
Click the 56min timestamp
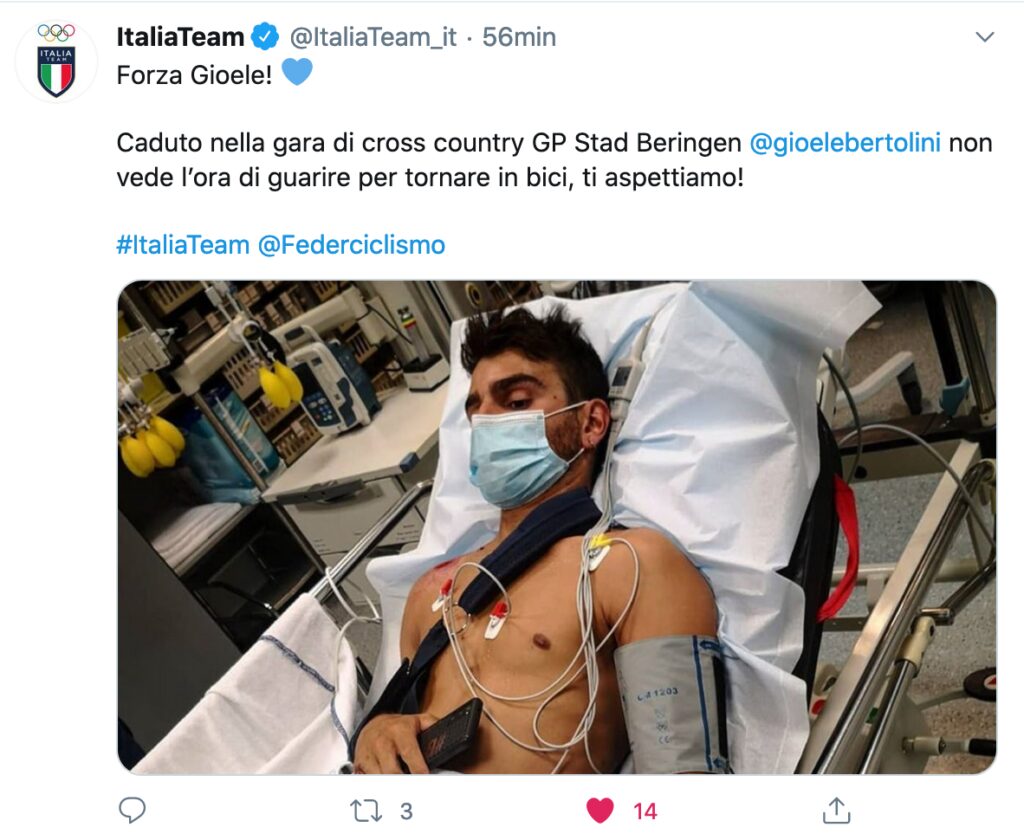519,37
